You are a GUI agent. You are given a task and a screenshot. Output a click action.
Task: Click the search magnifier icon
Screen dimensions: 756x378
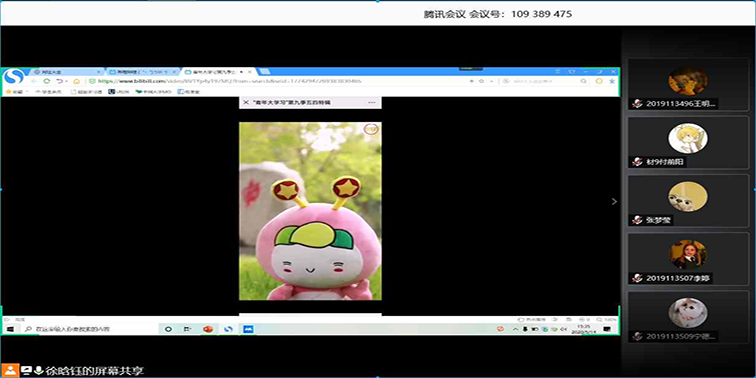click(x=583, y=81)
